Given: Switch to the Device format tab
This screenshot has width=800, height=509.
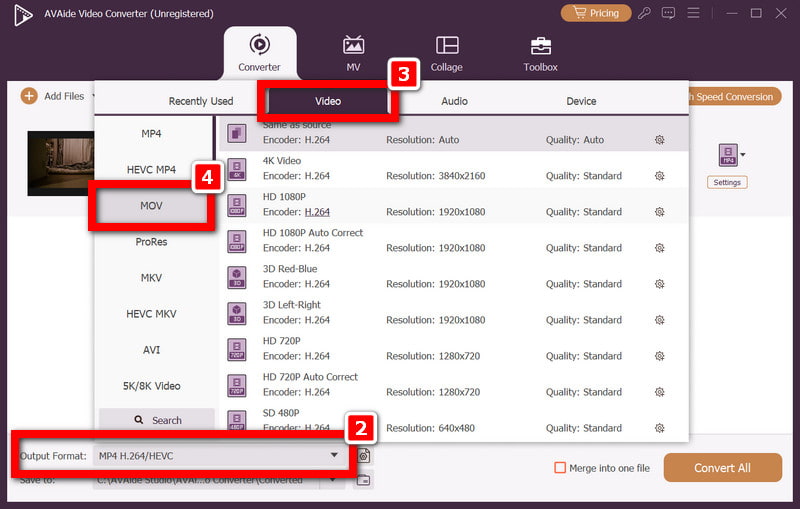Looking at the screenshot, I should pos(581,101).
